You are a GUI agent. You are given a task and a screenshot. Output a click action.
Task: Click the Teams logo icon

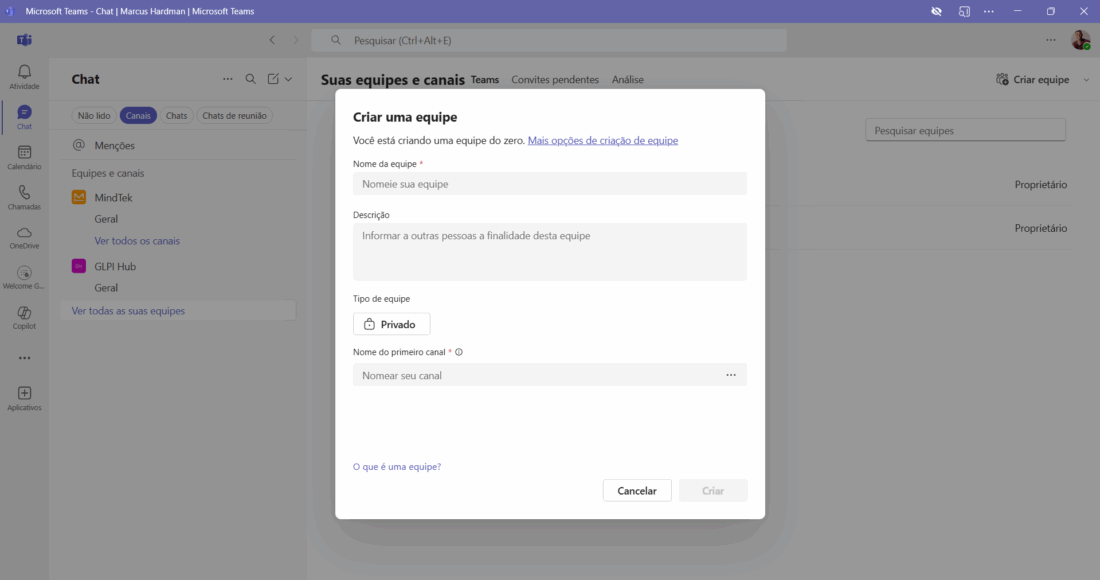point(25,40)
